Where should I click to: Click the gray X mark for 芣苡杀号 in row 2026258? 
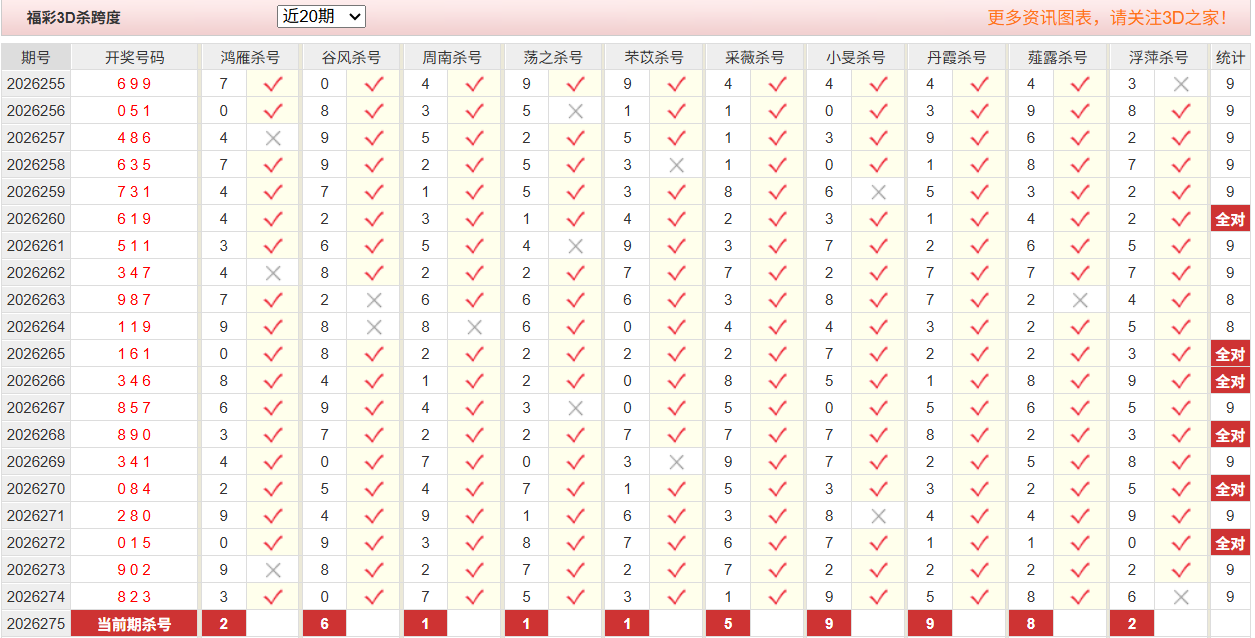tap(676, 165)
